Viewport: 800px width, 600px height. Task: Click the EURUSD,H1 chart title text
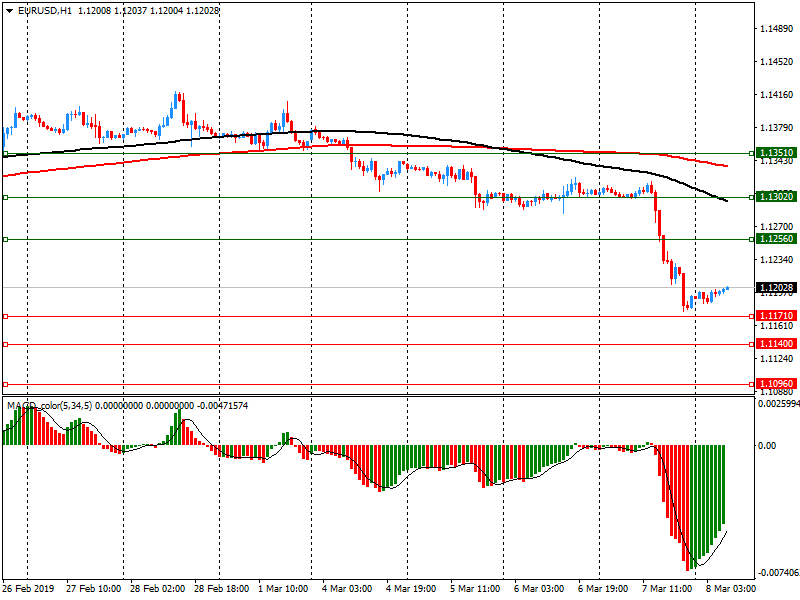pyautogui.click(x=45, y=11)
